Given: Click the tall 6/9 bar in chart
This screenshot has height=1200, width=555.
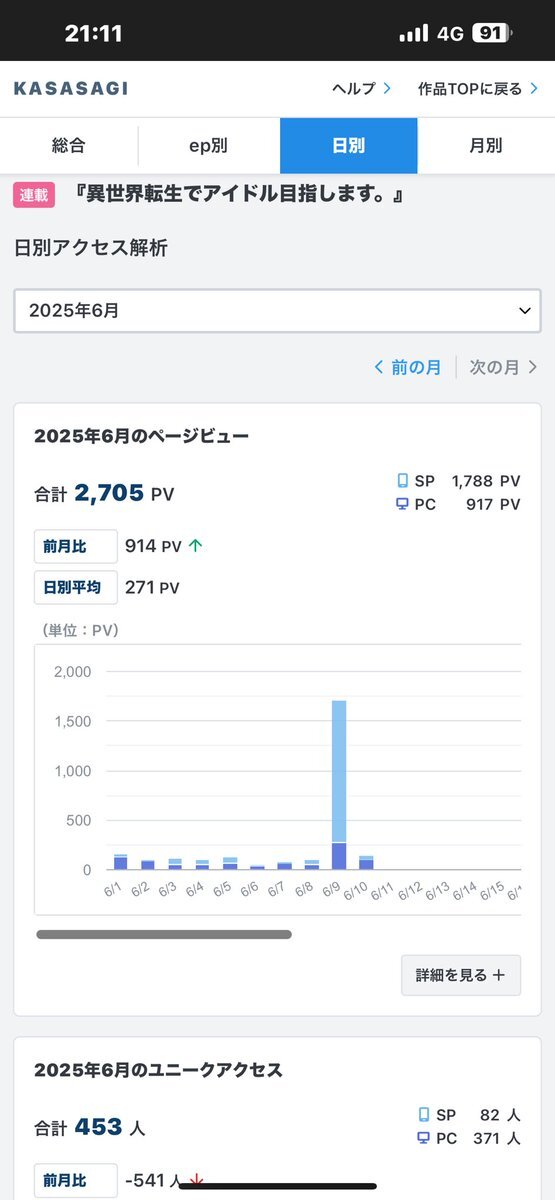Looking at the screenshot, I should pyautogui.click(x=339, y=785).
